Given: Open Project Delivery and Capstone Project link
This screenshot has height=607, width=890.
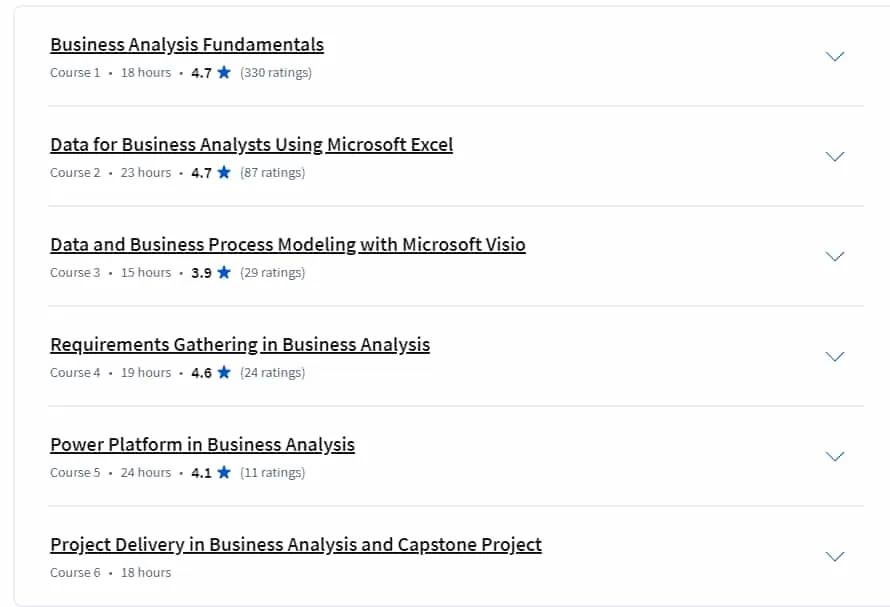Looking at the screenshot, I should (296, 544).
